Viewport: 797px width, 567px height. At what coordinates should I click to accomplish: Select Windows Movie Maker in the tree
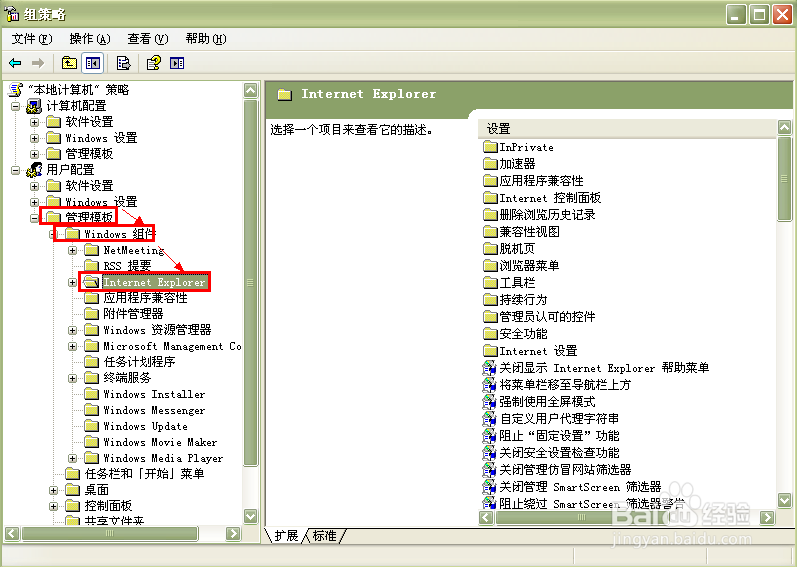tap(160, 442)
